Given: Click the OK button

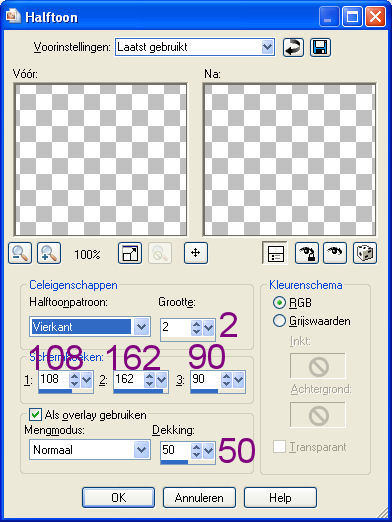Looking at the screenshot, I should tap(118, 498).
